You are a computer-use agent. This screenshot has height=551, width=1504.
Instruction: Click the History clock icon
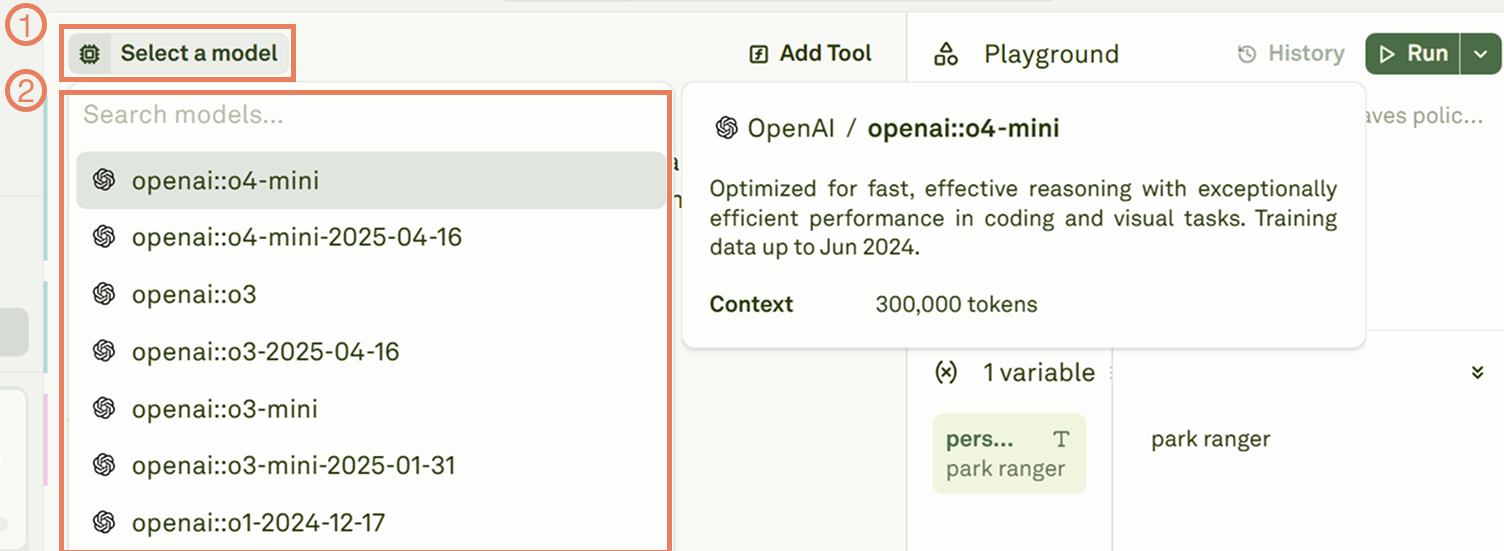pos(1247,54)
